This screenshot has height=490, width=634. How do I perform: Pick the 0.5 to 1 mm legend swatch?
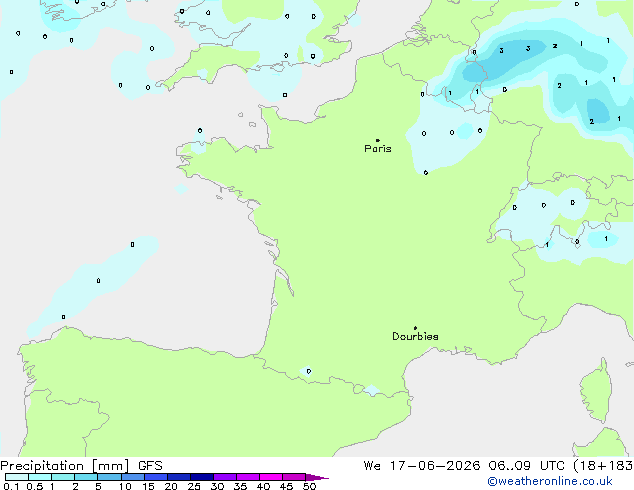(x=40, y=477)
